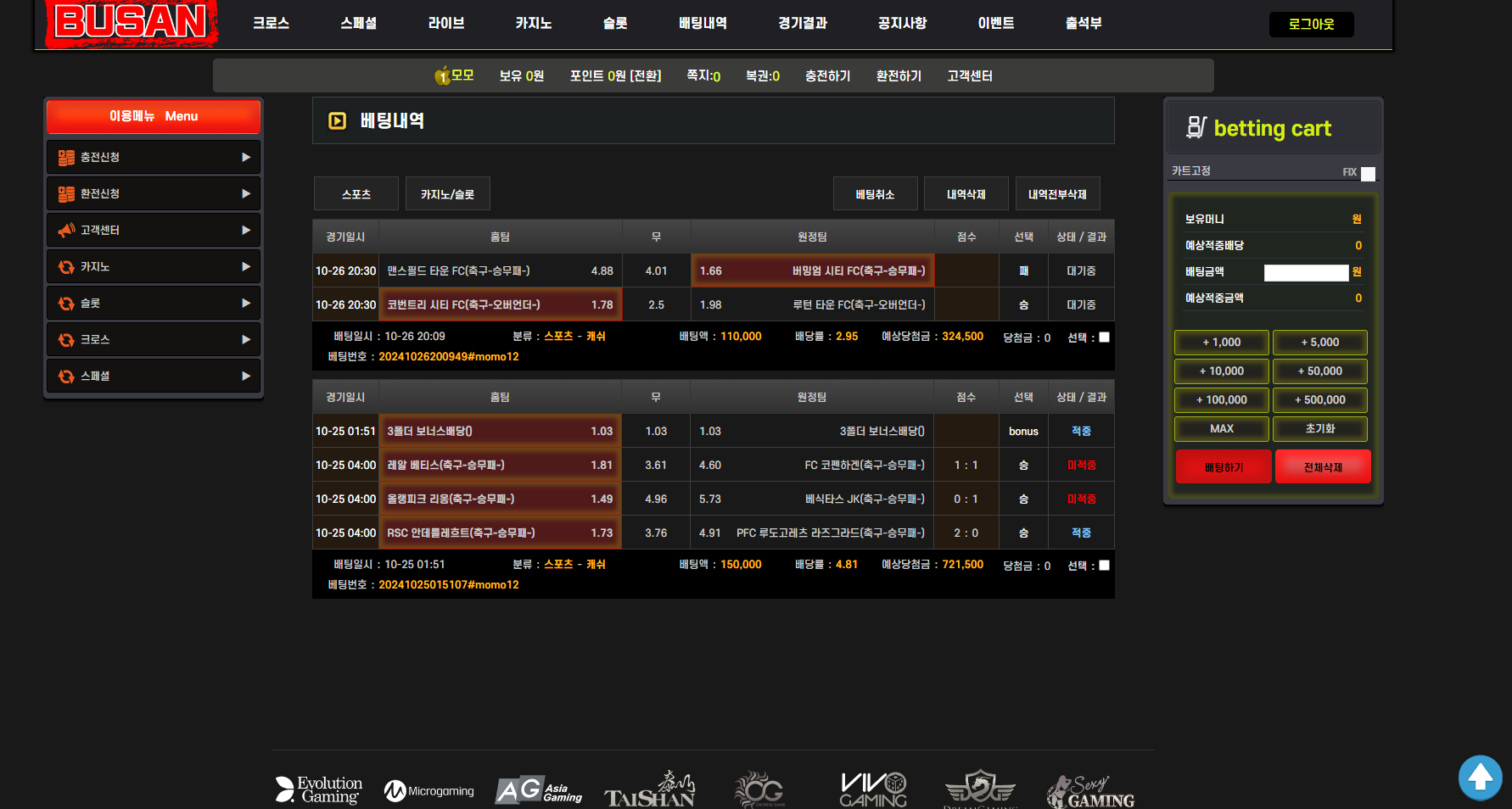Expand the 스페셜 sidebar menu arrow
Image resolution: width=1512 pixels, height=809 pixels.
coord(246,377)
